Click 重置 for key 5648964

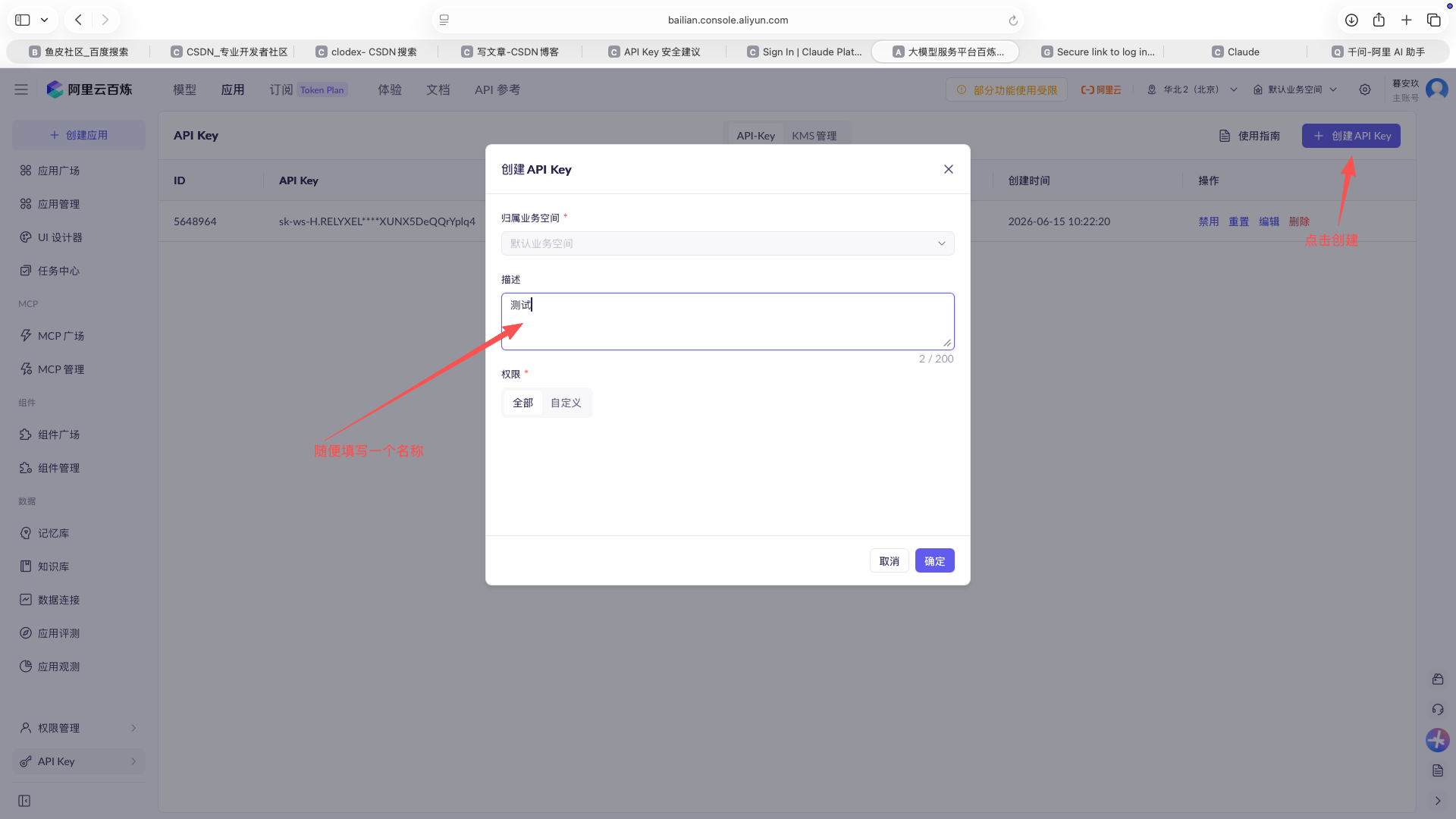click(x=1239, y=221)
